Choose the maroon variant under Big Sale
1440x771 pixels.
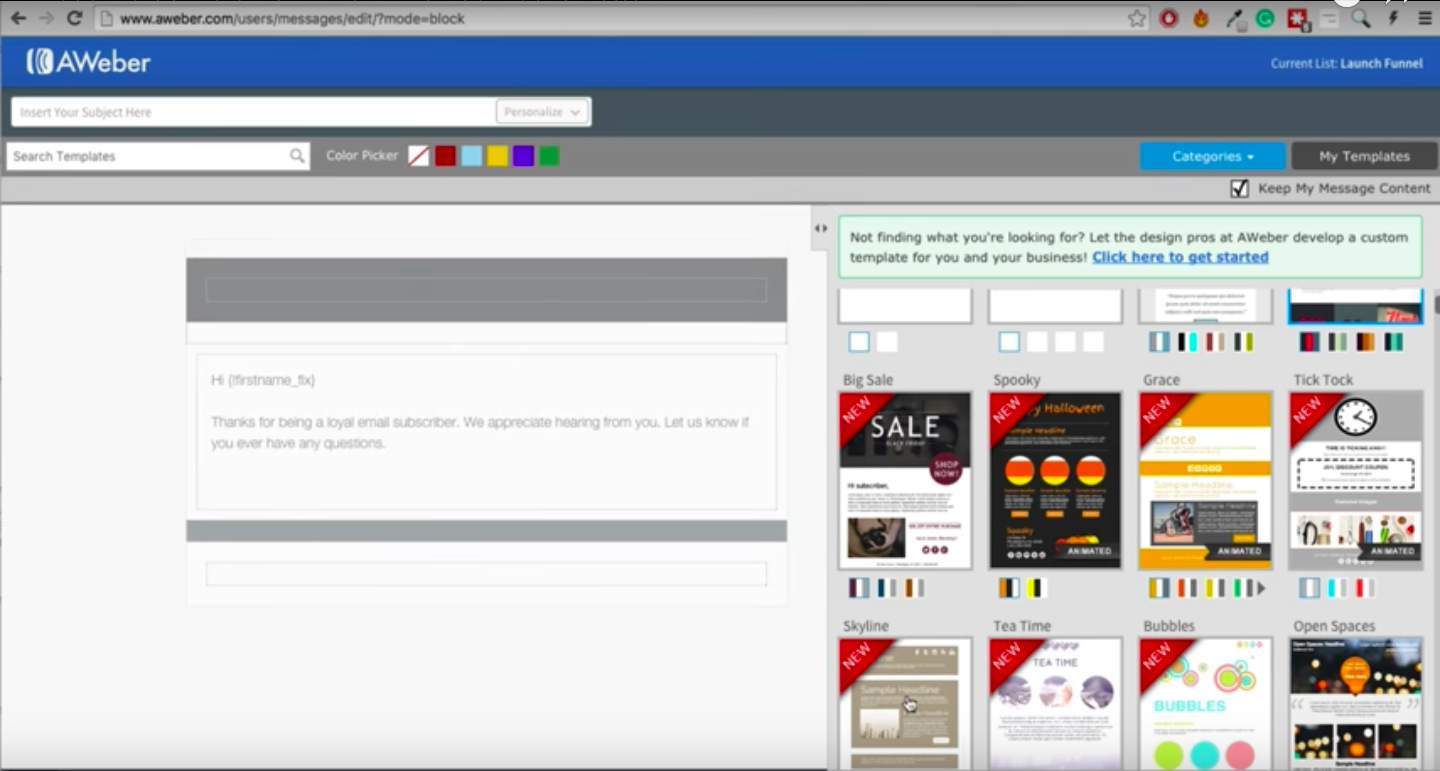click(859, 588)
